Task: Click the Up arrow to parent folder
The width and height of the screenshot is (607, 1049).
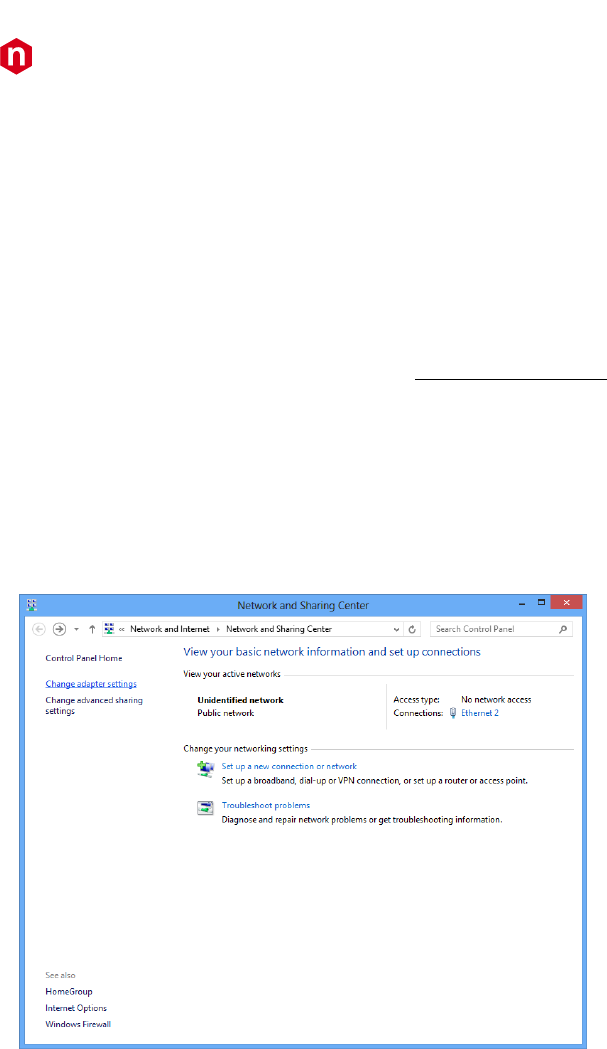Action: click(92, 629)
